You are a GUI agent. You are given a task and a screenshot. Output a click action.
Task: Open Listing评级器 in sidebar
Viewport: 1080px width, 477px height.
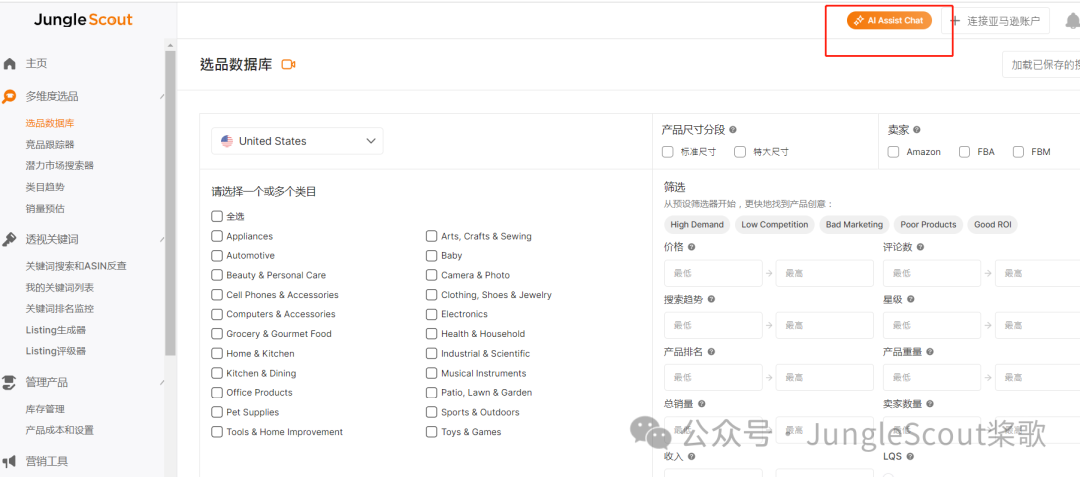(56, 351)
